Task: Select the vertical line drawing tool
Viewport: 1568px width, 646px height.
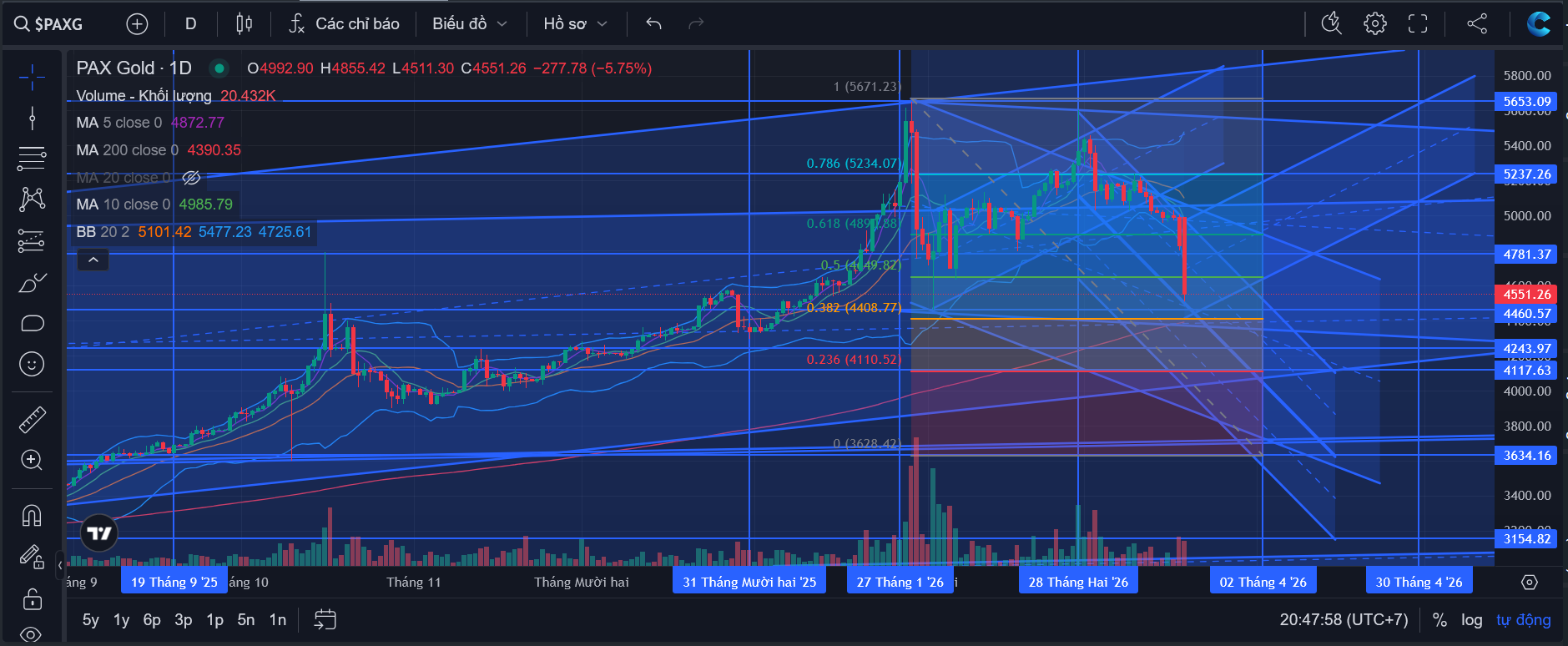Action: pyautogui.click(x=32, y=118)
